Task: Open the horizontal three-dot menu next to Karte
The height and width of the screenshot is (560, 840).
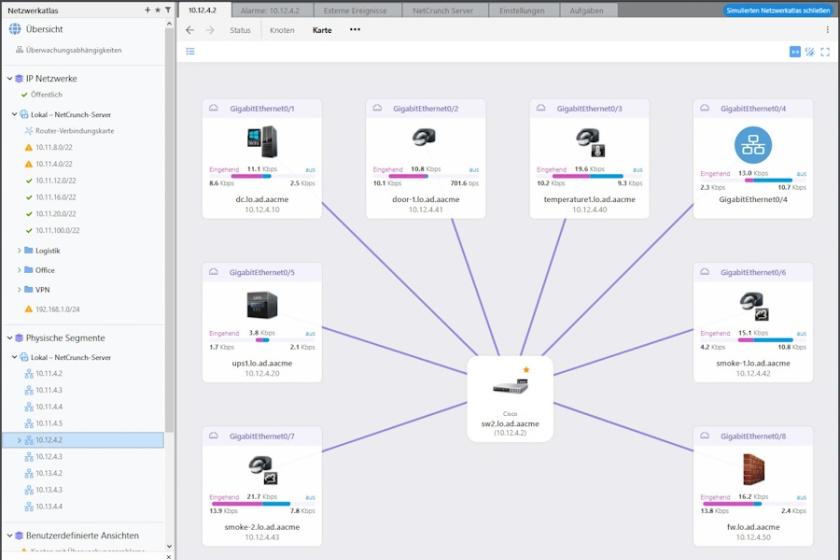Action: 355,29
